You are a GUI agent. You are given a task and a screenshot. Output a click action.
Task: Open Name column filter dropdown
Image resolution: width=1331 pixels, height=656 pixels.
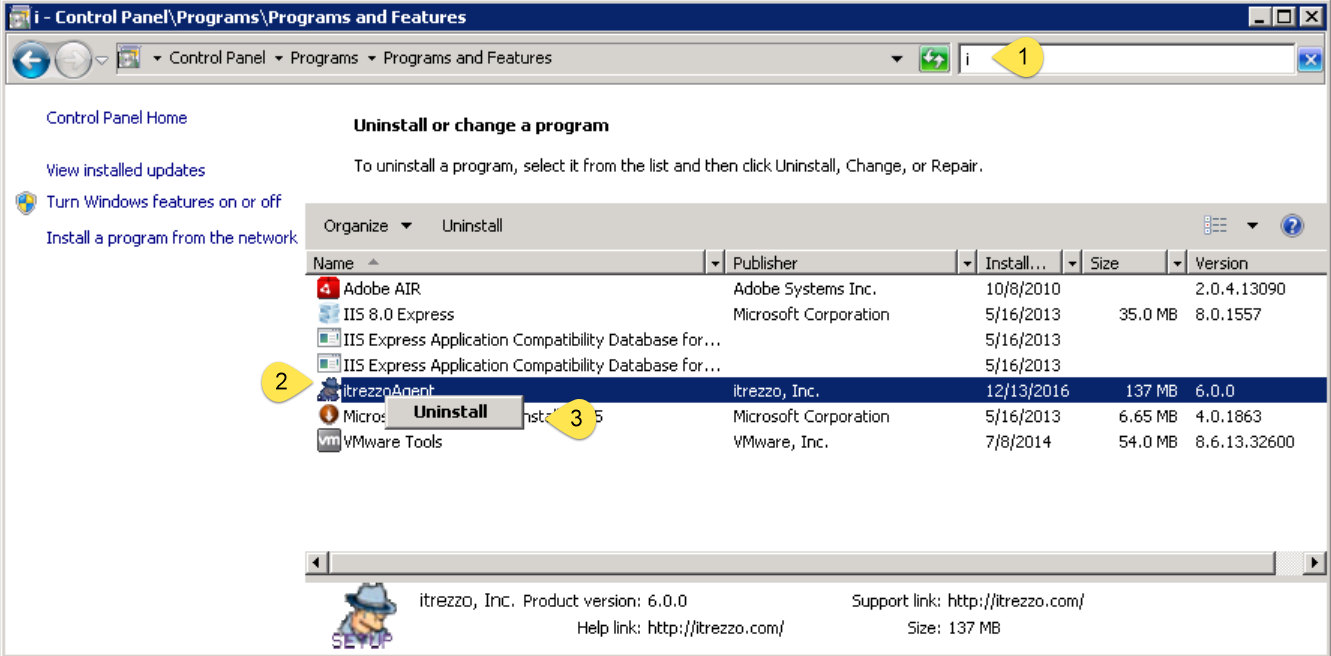[715, 263]
